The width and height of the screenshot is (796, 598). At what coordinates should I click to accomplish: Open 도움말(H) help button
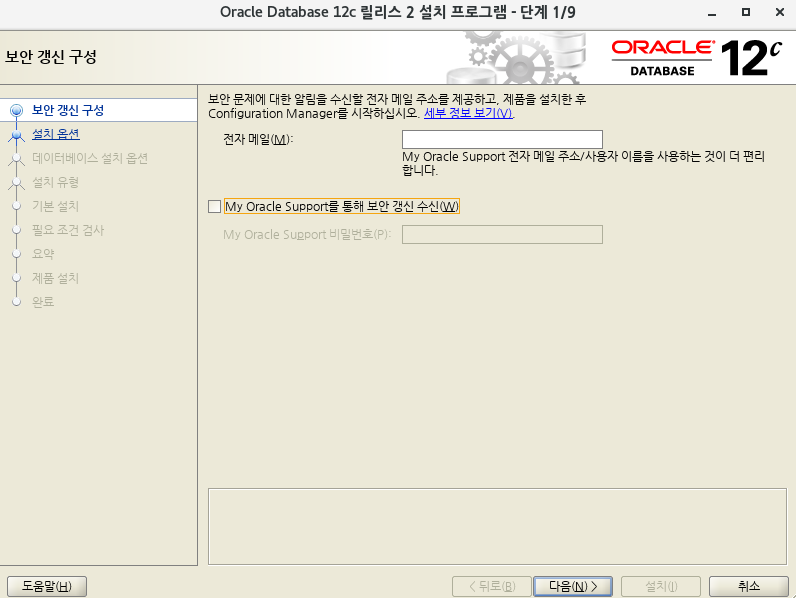(47, 586)
